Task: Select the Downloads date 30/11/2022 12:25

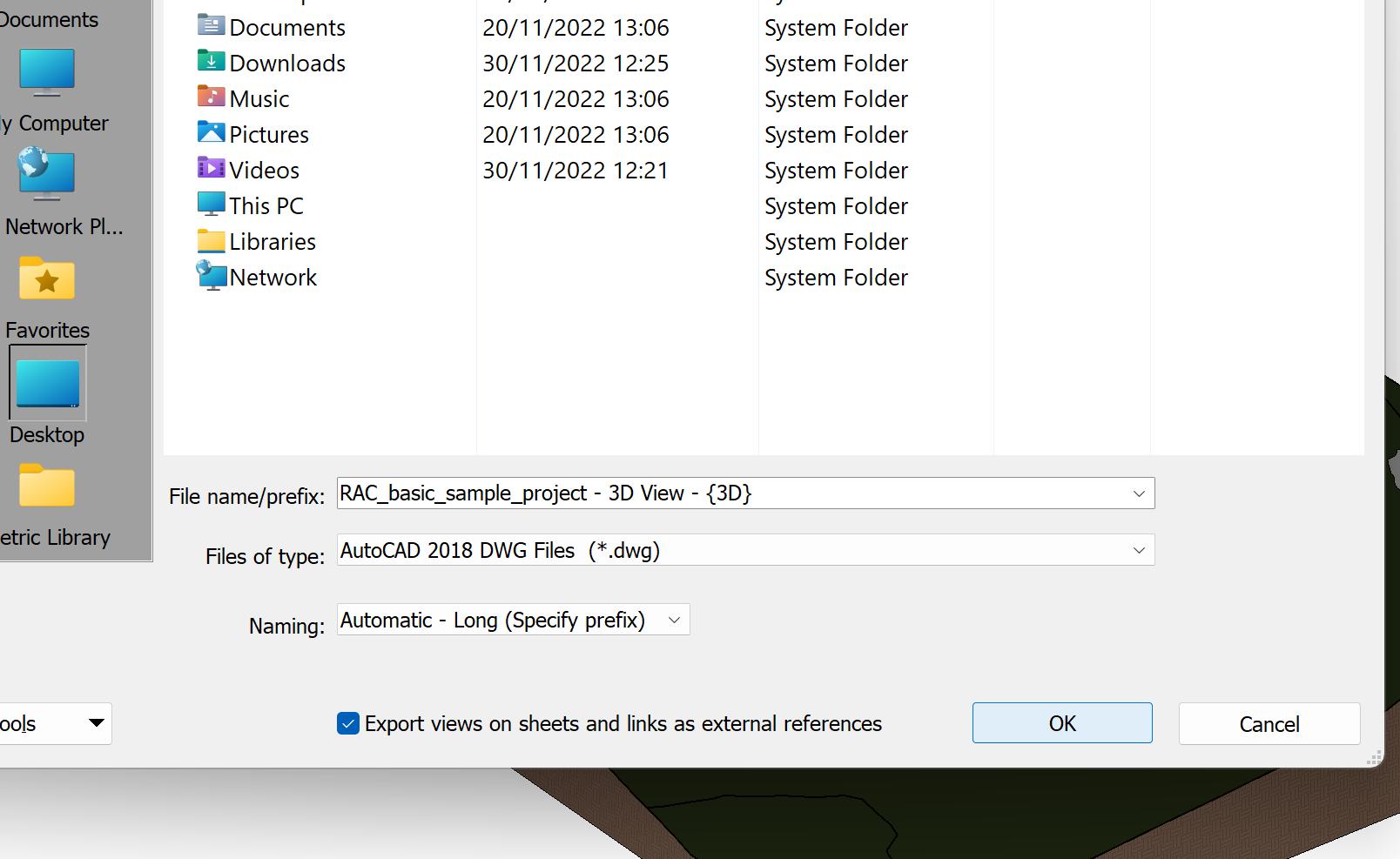Action: [575, 63]
